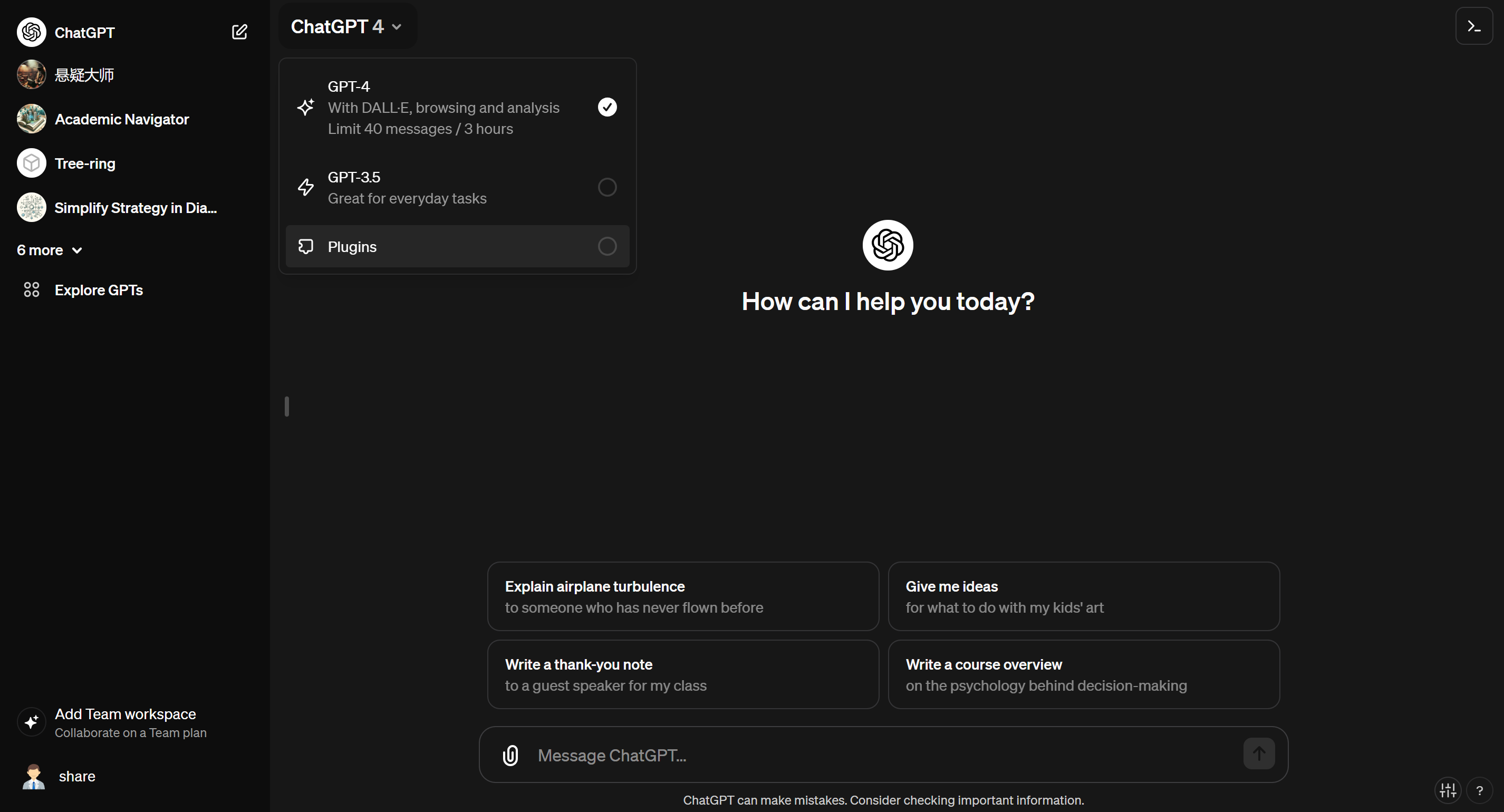This screenshot has height=812, width=1504.
Task: Click Explain airplane turbulence suggestion
Action: [x=683, y=596]
